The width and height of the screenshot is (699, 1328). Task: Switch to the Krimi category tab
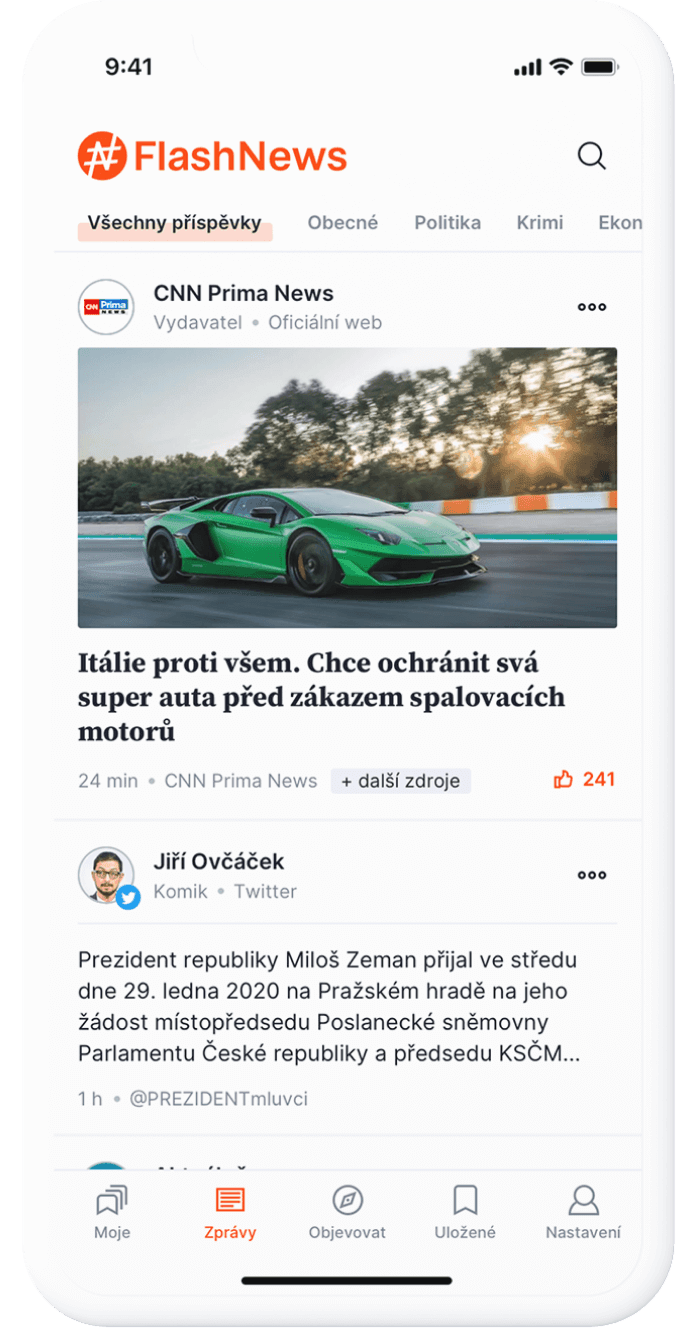(x=540, y=223)
